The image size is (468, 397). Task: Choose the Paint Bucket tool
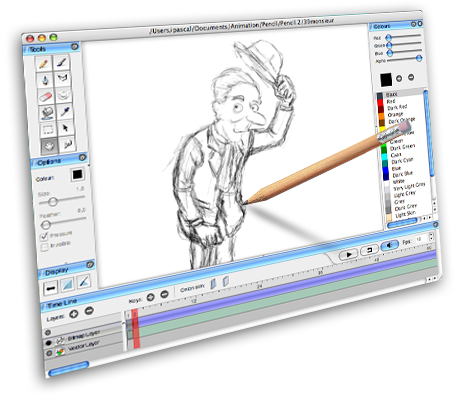(x=47, y=113)
